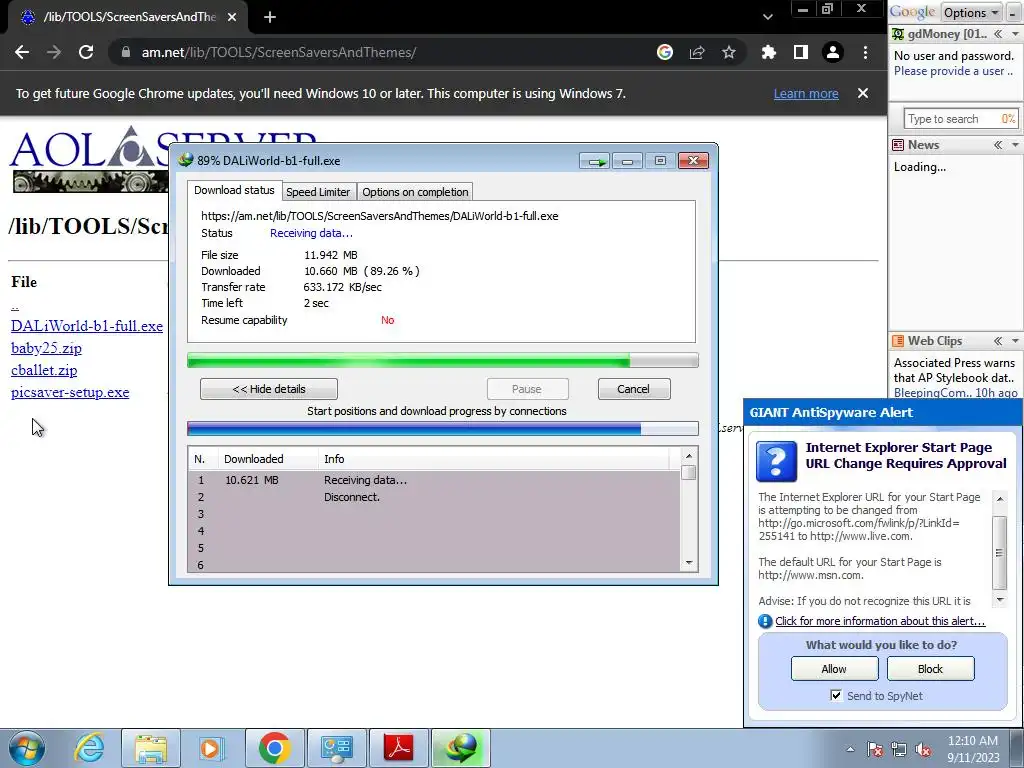Click Please provide a user link
The height and width of the screenshot is (768, 1024).
(x=953, y=71)
